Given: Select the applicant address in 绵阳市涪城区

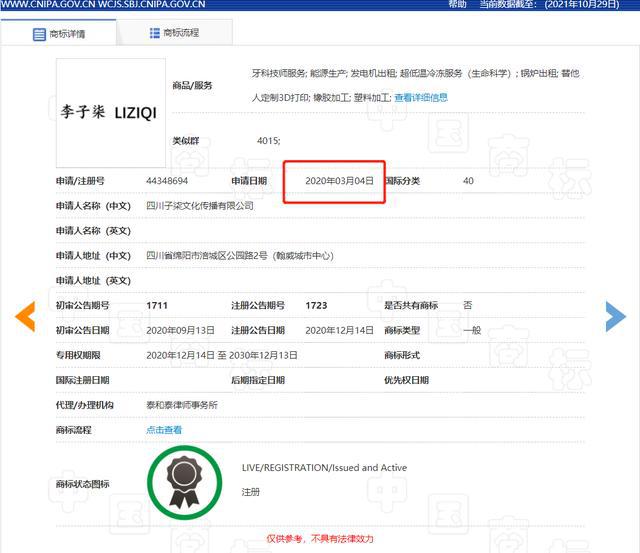Looking at the screenshot, I should (x=240, y=256).
